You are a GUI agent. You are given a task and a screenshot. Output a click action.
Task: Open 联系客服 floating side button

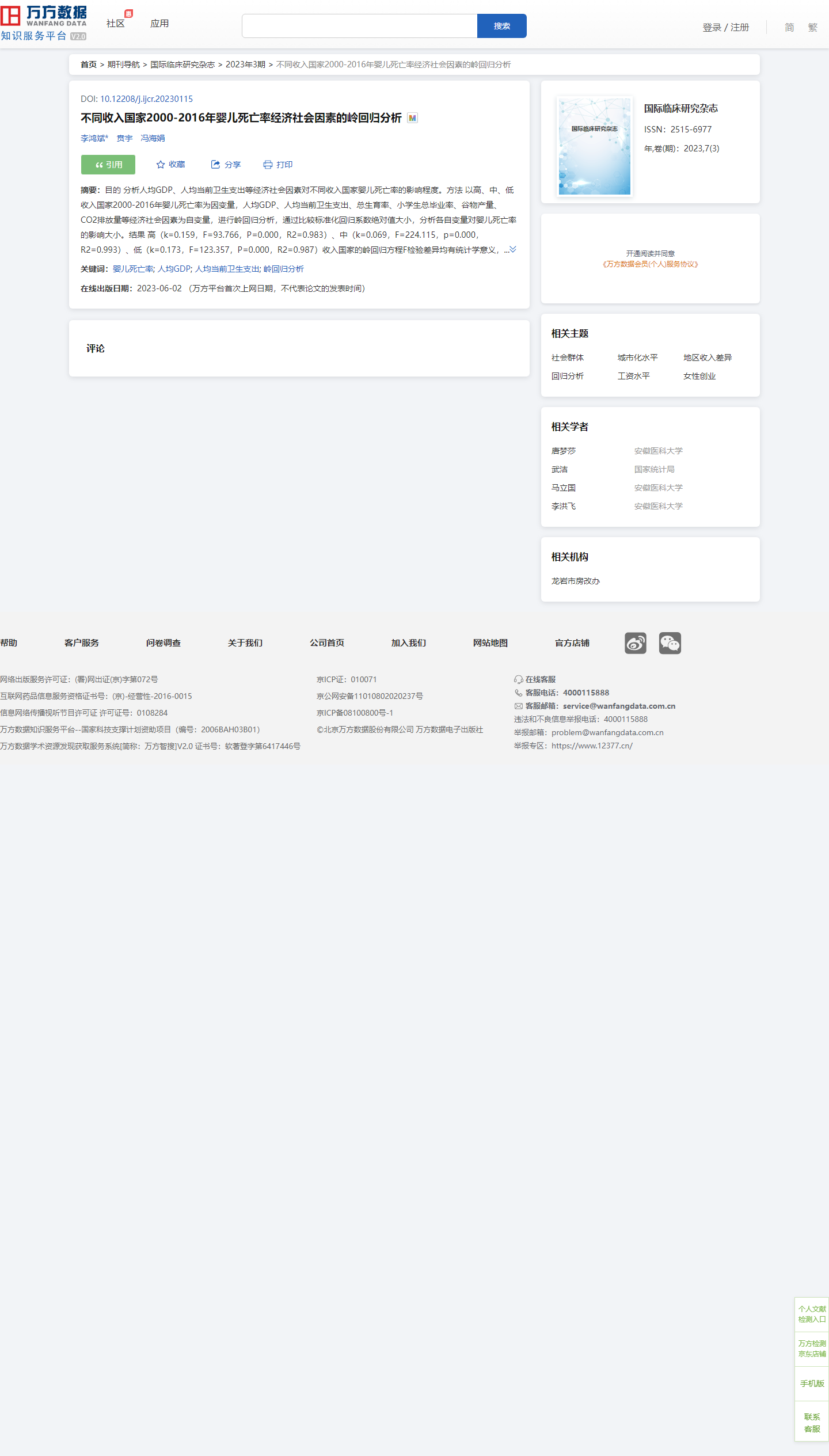click(812, 1422)
